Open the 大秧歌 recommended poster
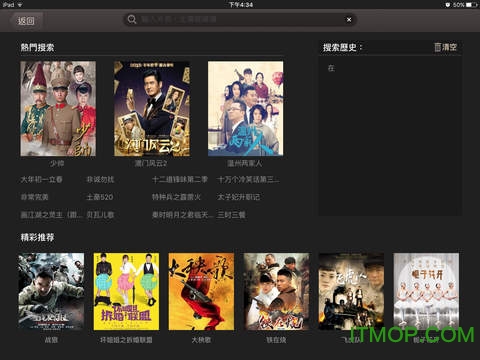The image size is (480, 360). tap(201, 292)
